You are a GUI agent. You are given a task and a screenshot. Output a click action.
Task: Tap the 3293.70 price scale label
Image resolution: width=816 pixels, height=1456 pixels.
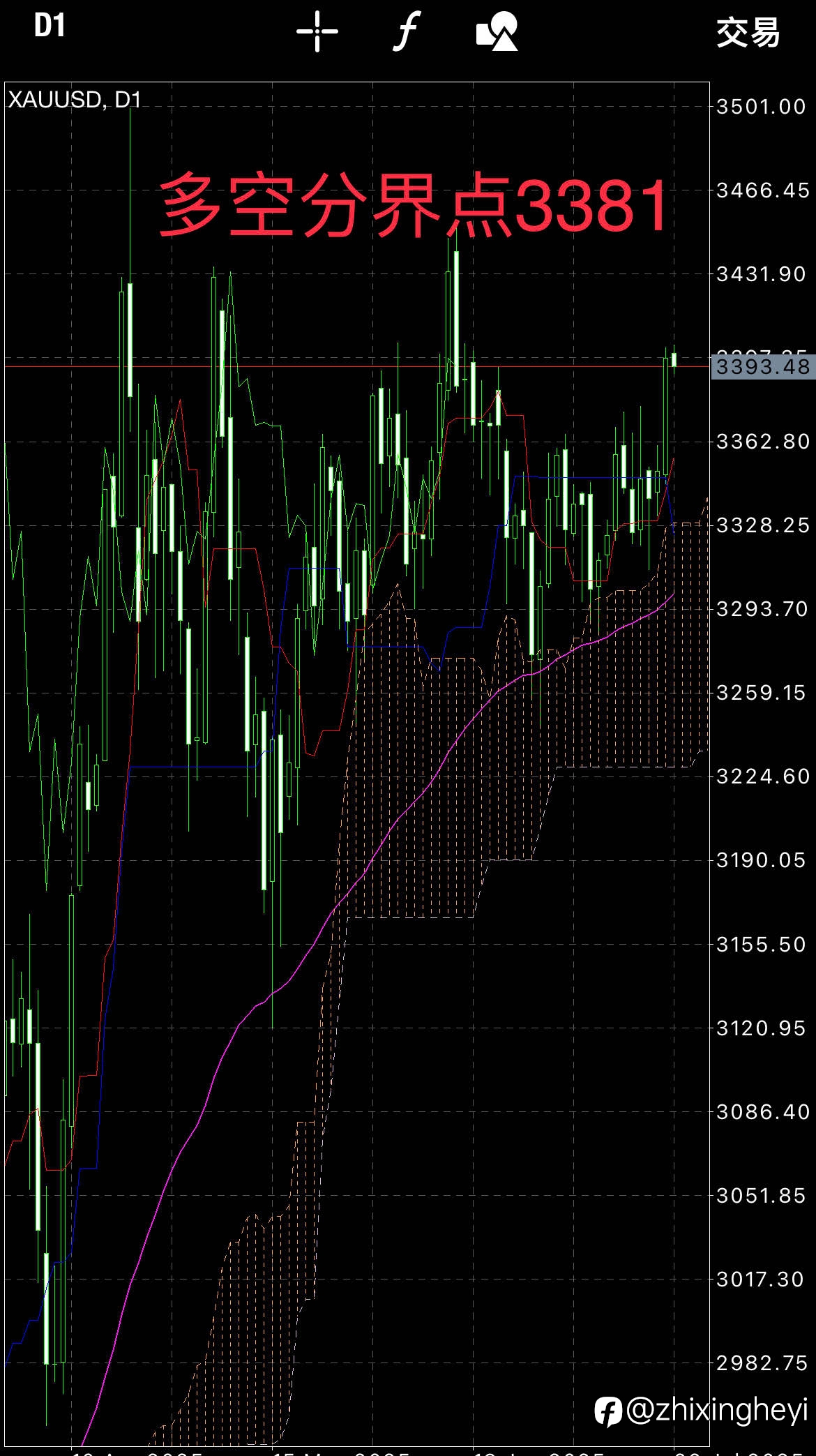point(763,609)
